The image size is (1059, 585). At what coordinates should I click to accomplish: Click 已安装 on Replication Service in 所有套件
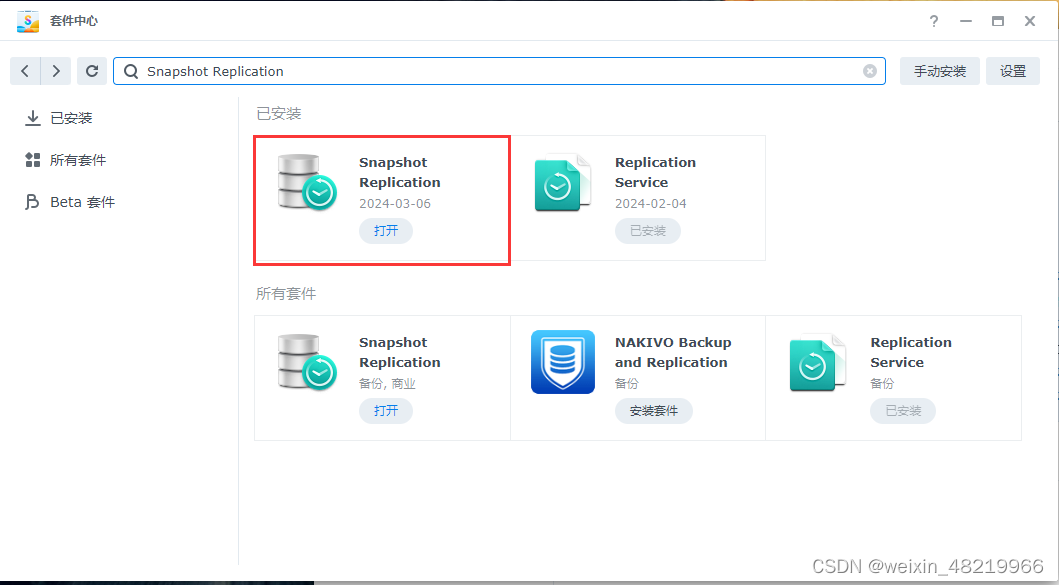click(903, 411)
